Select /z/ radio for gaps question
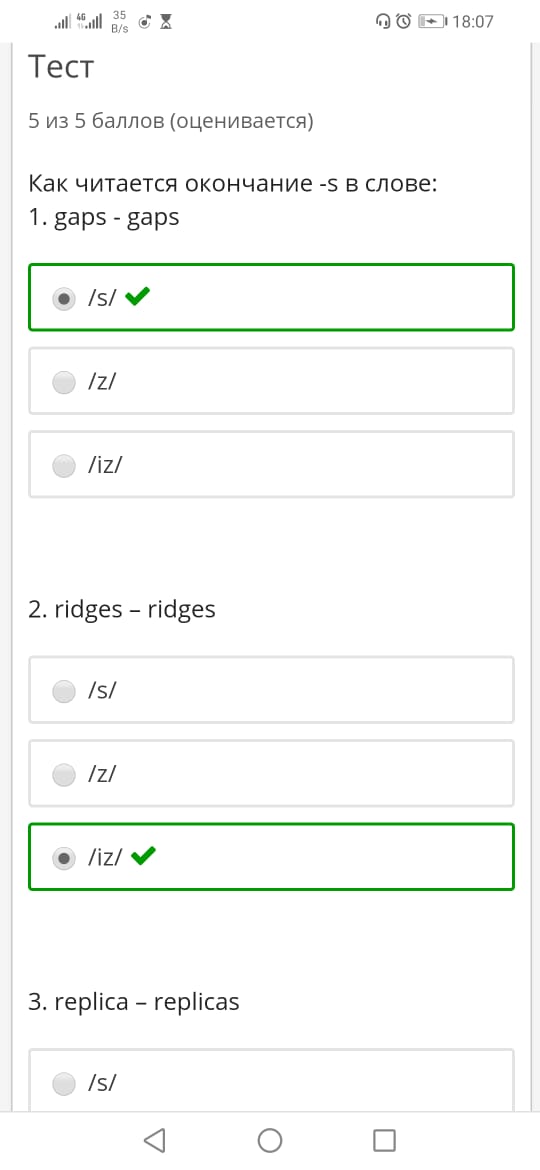Screen dimensions: 540x1170 click(x=64, y=383)
